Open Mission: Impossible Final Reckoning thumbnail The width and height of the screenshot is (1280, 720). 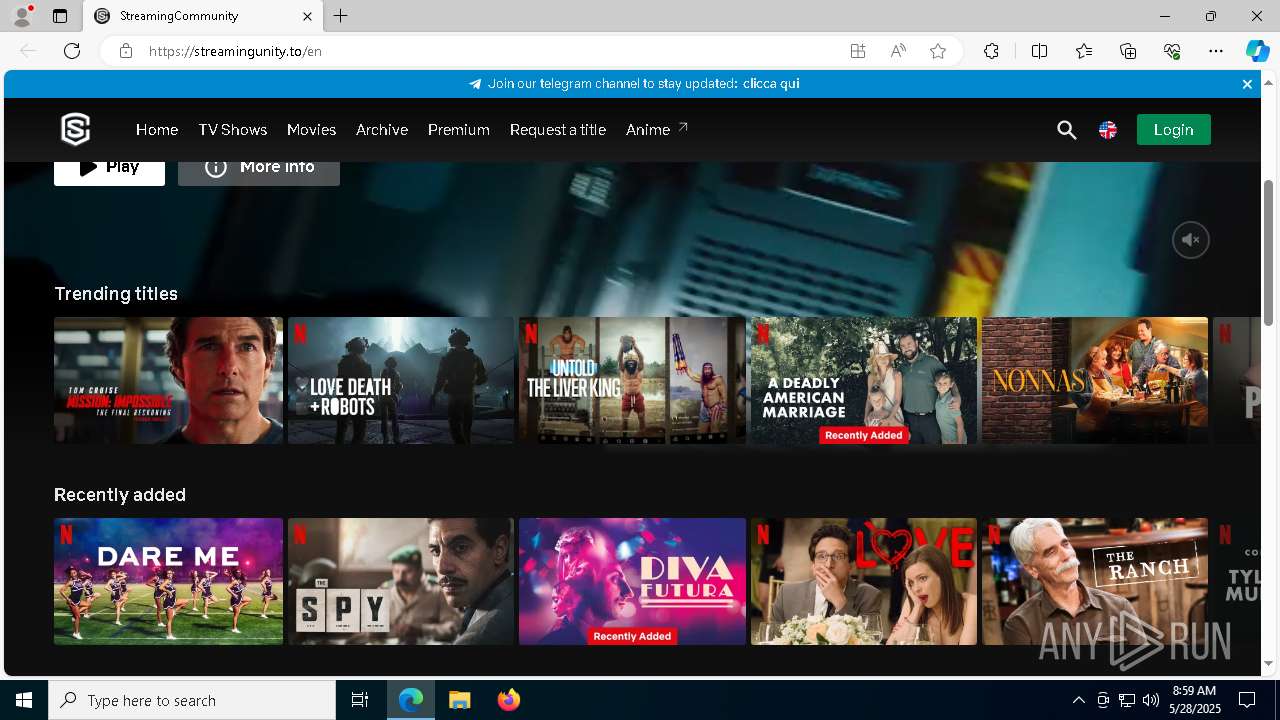click(168, 380)
